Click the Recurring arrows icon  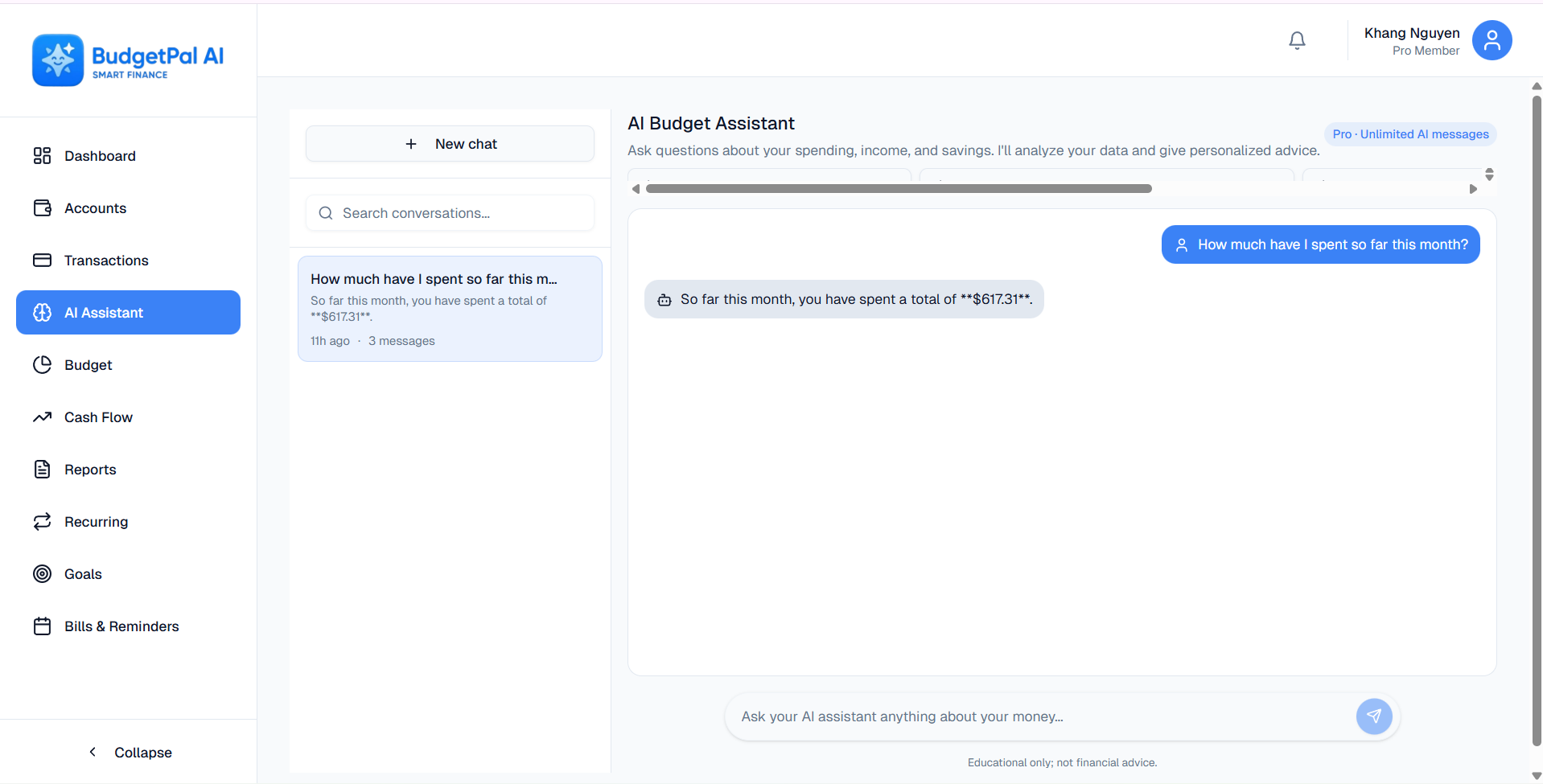click(42, 521)
